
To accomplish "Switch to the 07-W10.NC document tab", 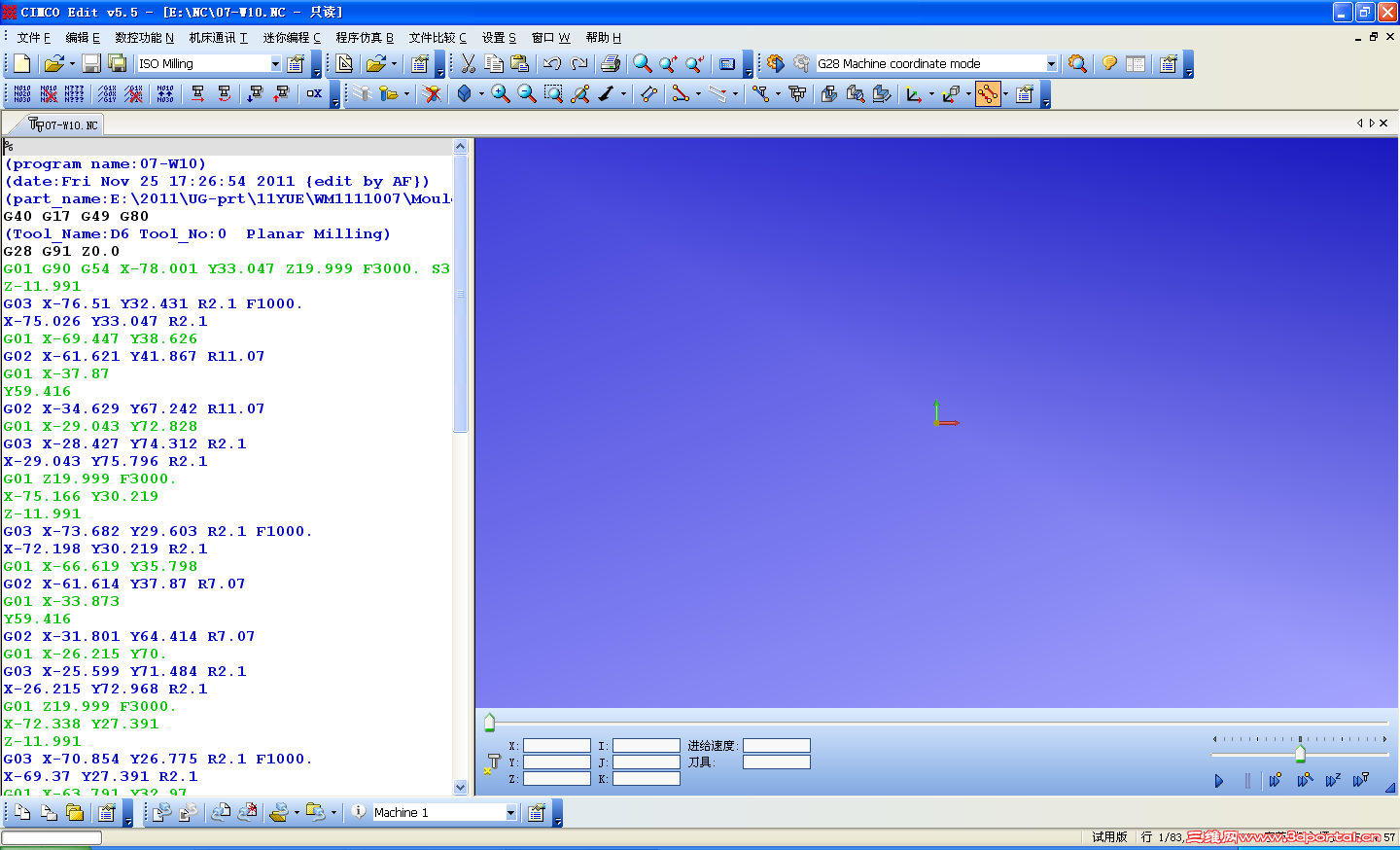I will point(64,124).
